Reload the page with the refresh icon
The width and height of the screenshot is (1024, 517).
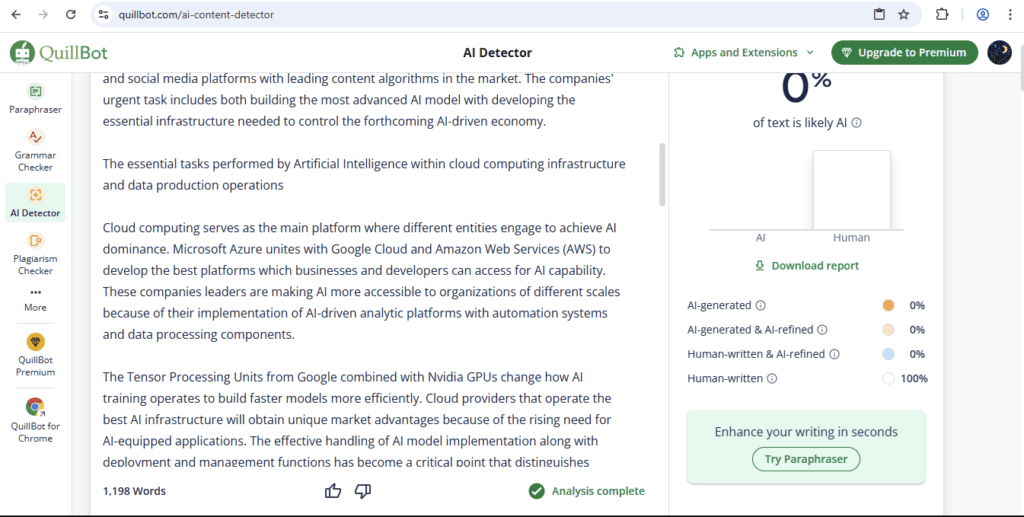pyautogui.click(x=71, y=14)
